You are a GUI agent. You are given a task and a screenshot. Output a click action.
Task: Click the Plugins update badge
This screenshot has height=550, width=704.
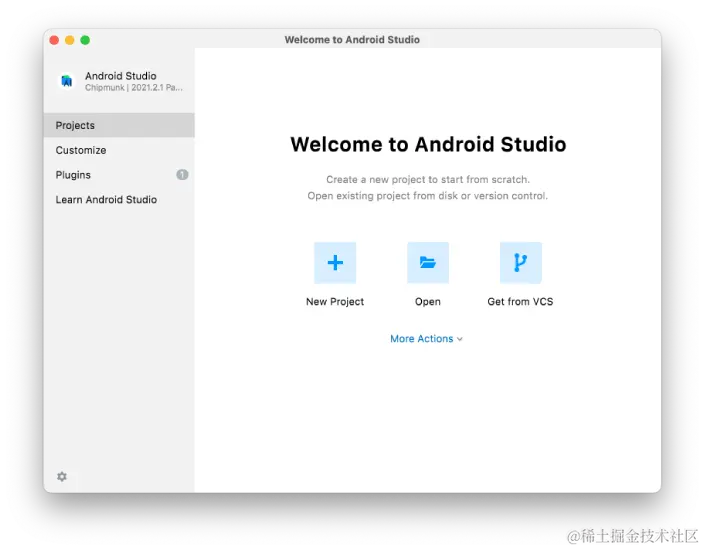click(182, 175)
